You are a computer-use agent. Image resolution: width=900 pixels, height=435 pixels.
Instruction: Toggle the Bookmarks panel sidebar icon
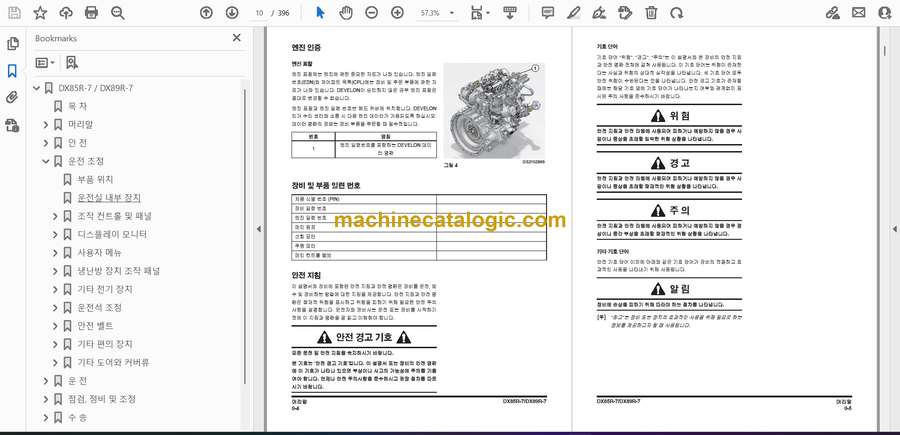point(13,71)
